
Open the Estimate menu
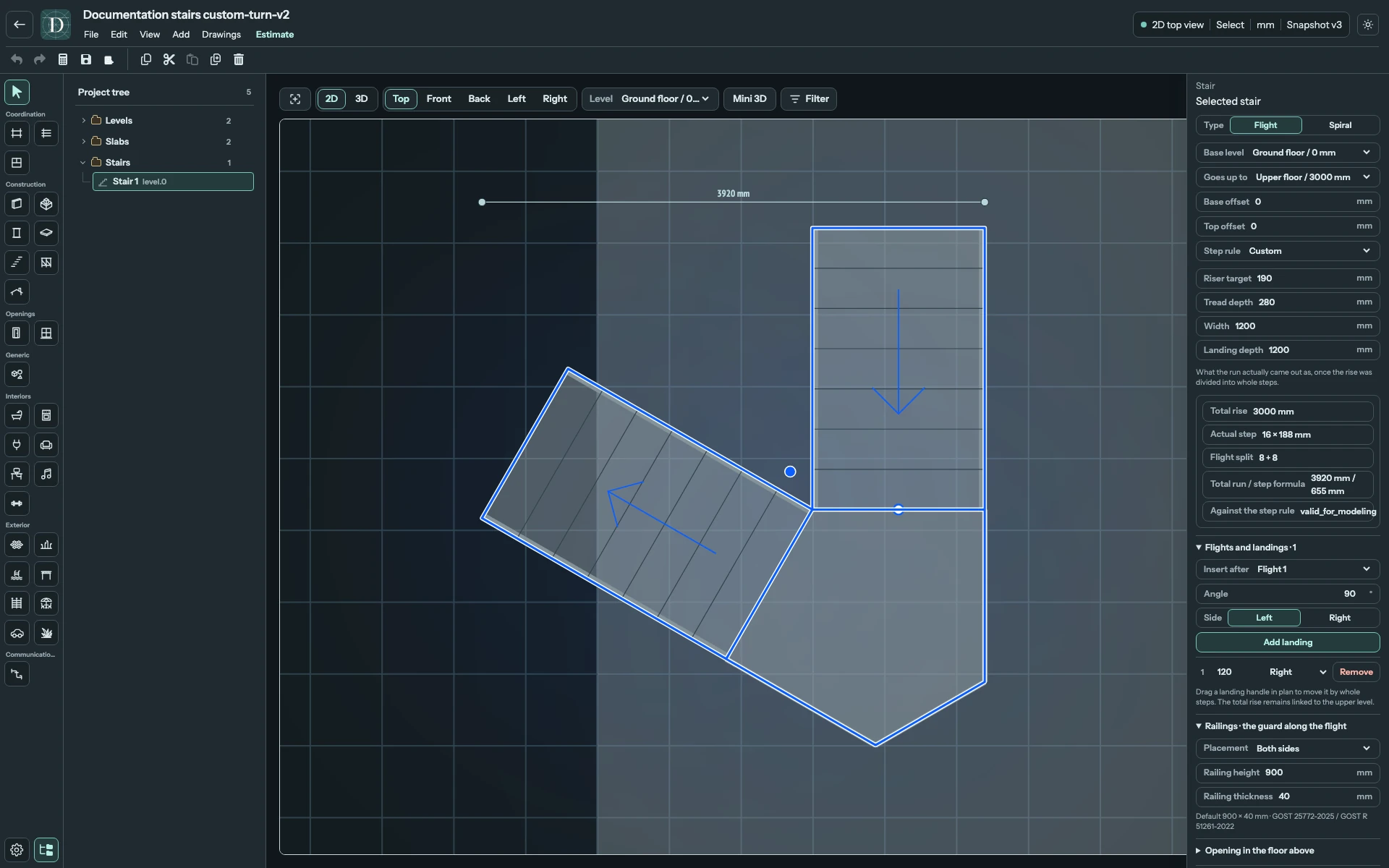pyautogui.click(x=275, y=35)
